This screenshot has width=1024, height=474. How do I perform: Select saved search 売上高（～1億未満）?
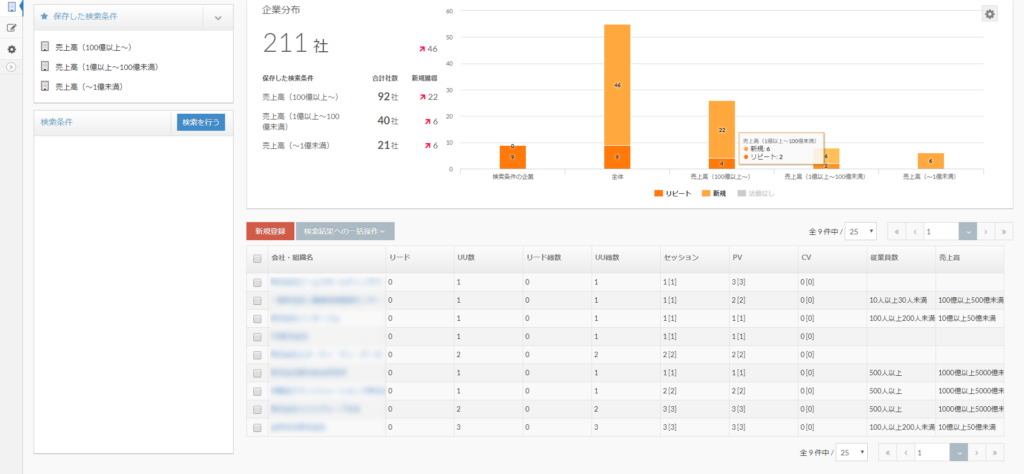coord(88,87)
